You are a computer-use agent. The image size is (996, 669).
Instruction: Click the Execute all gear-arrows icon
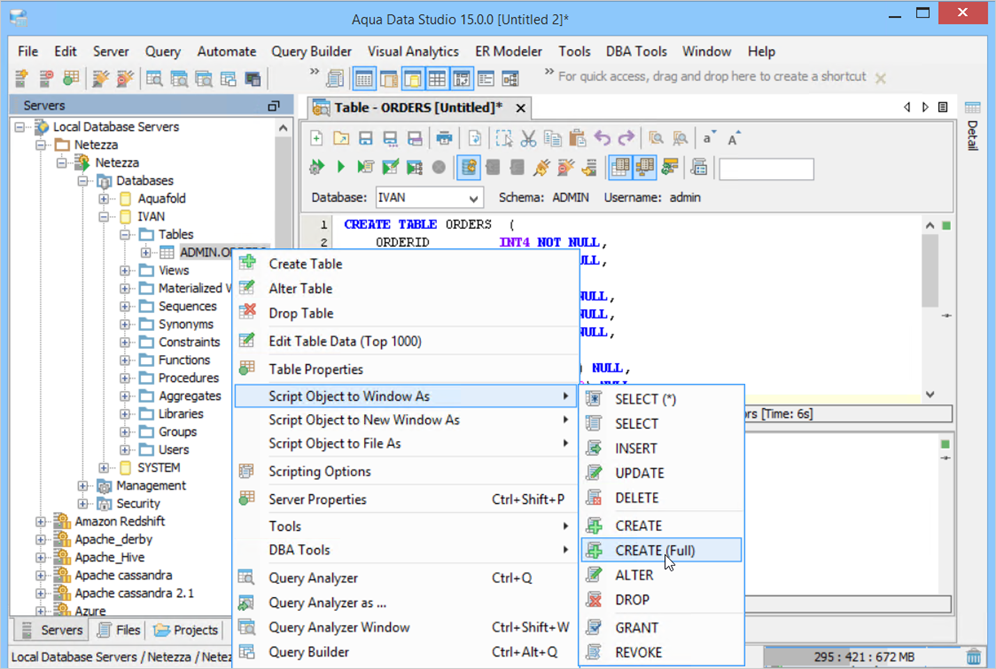point(316,167)
